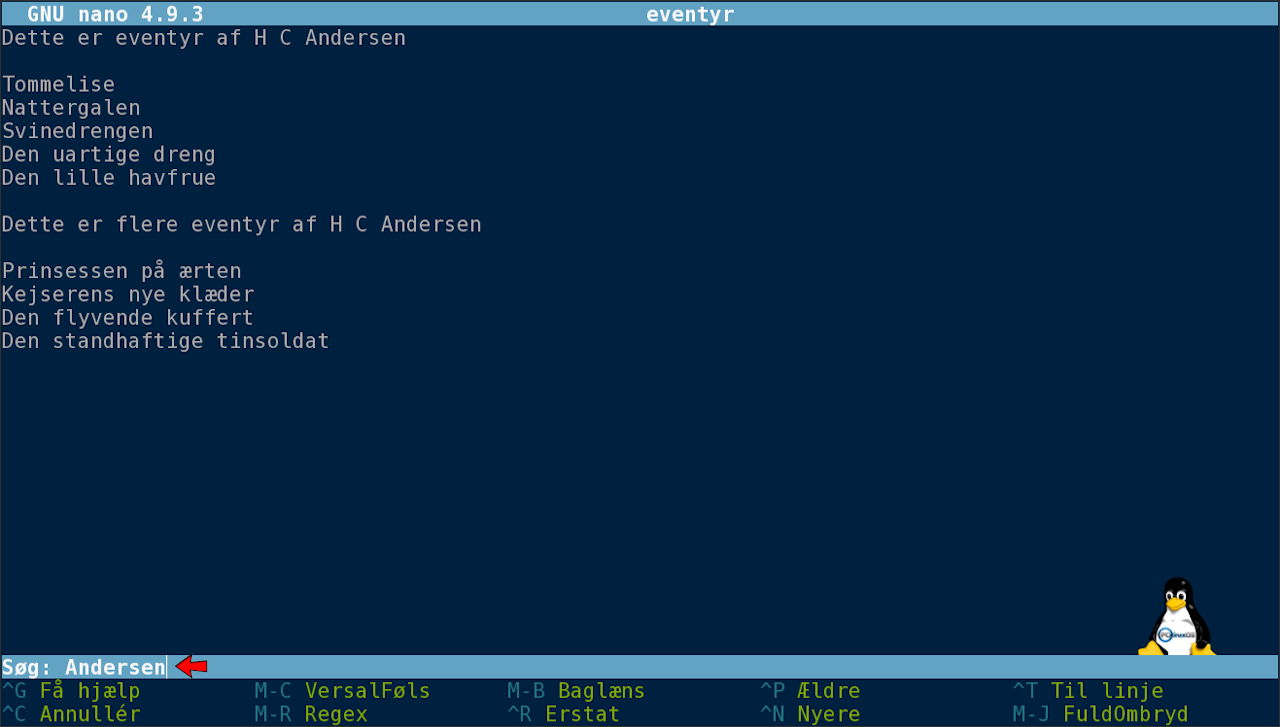Select Nyere newer search history
The height and width of the screenshot is (727, 1280).
(x=810, y=714)
